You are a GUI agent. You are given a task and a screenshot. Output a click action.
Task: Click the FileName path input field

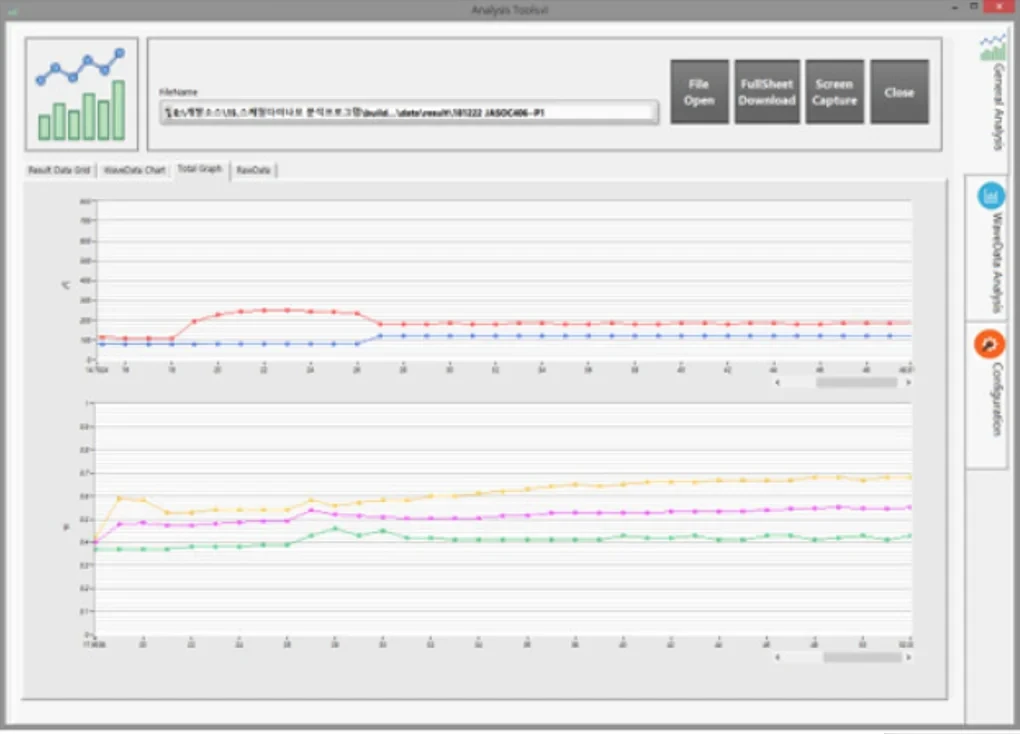(408, 113)
